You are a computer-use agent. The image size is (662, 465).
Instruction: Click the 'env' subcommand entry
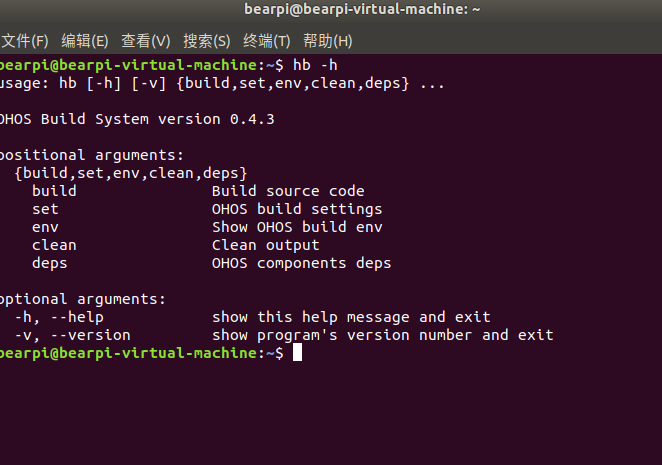click(45, 227)
